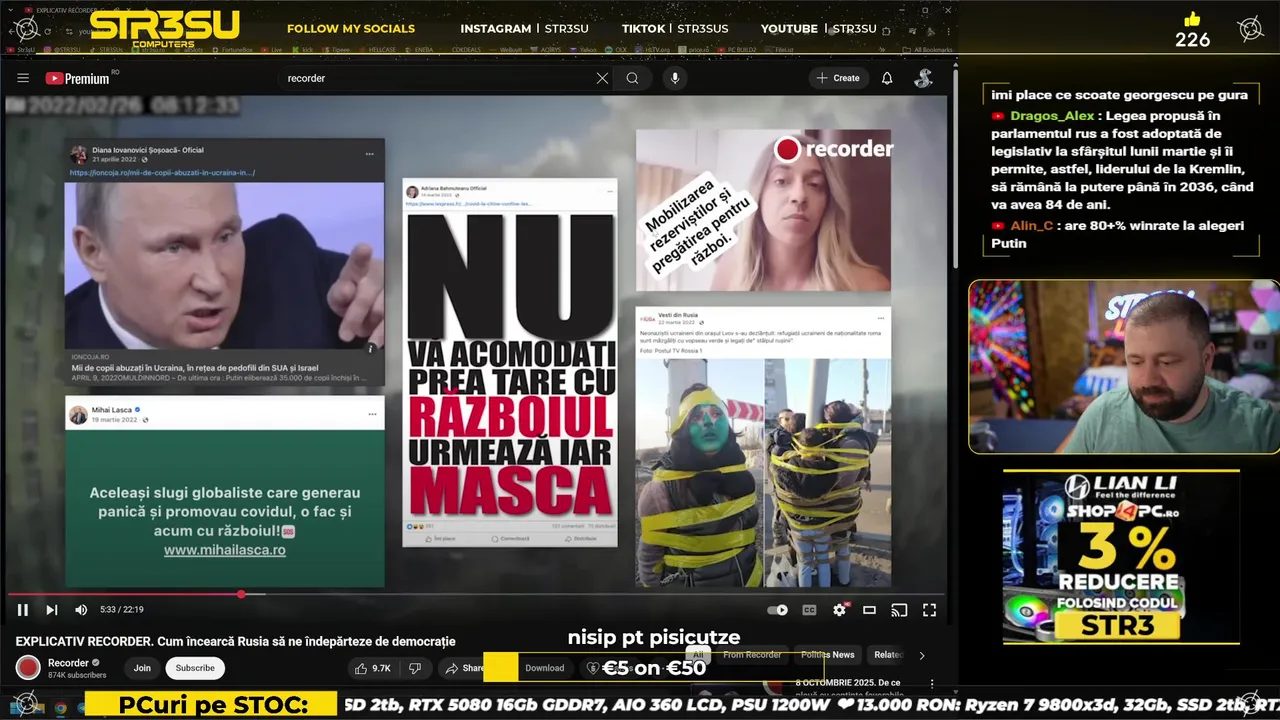The image size is (1280, 720).
Task: Click the '874K subscribers' text
Action: coord(77,675)
